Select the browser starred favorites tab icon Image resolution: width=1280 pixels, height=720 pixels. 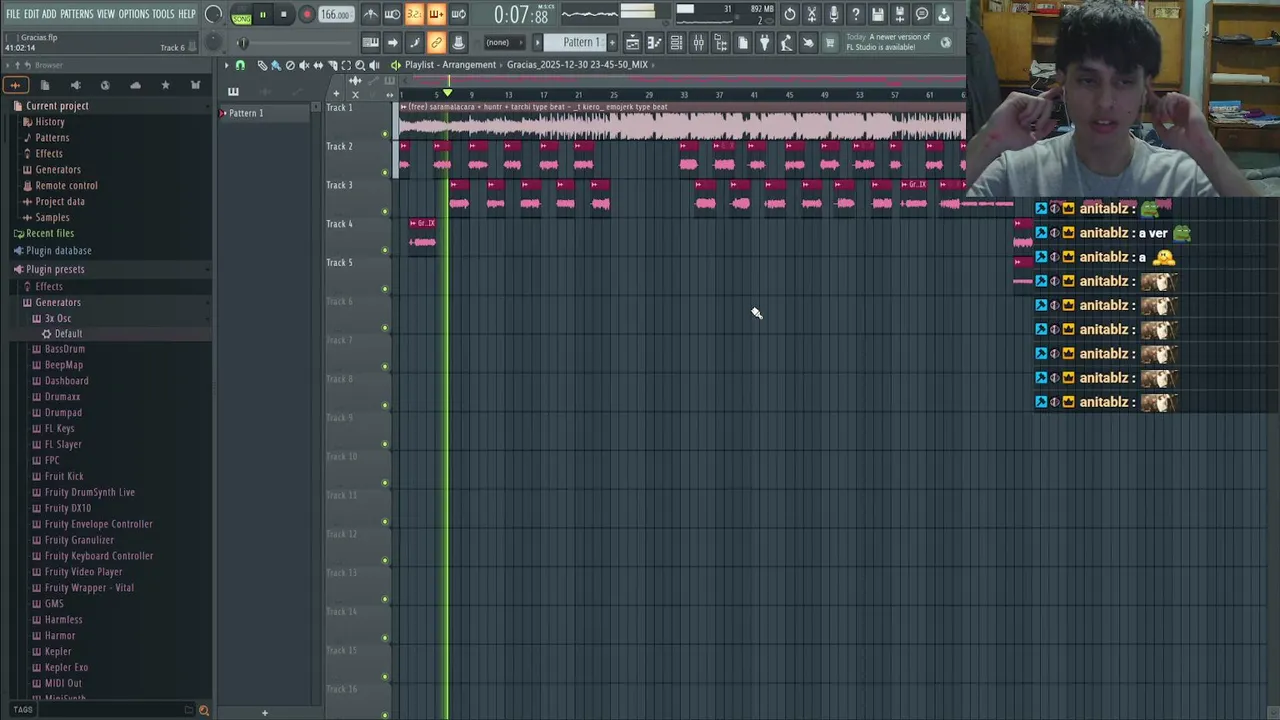[x=165, y=85]
